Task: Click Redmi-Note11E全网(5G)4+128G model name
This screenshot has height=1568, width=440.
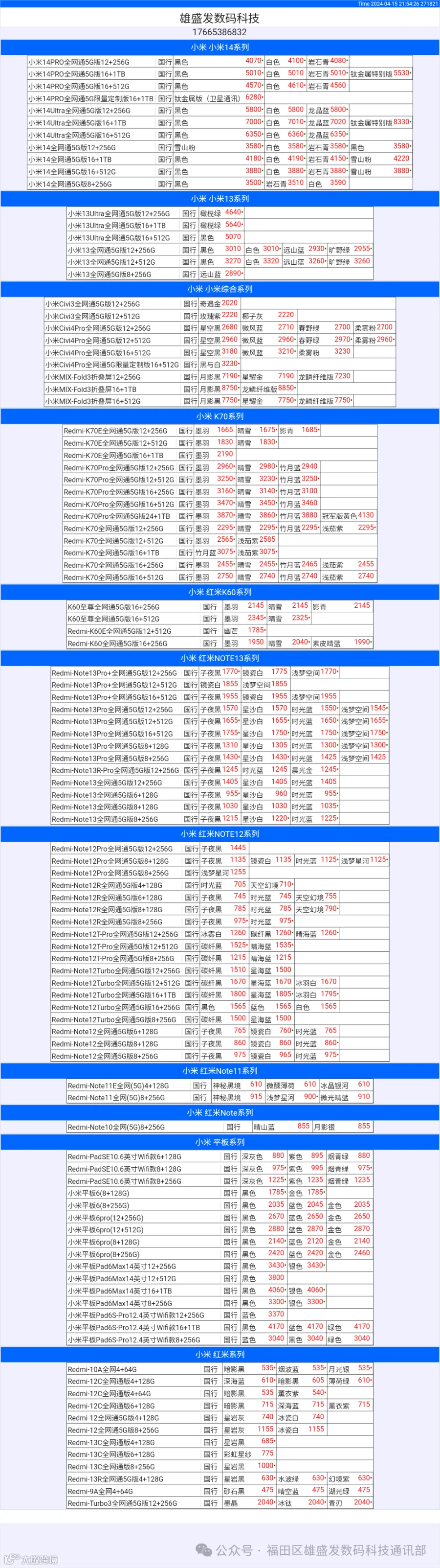Action: 118,1086
